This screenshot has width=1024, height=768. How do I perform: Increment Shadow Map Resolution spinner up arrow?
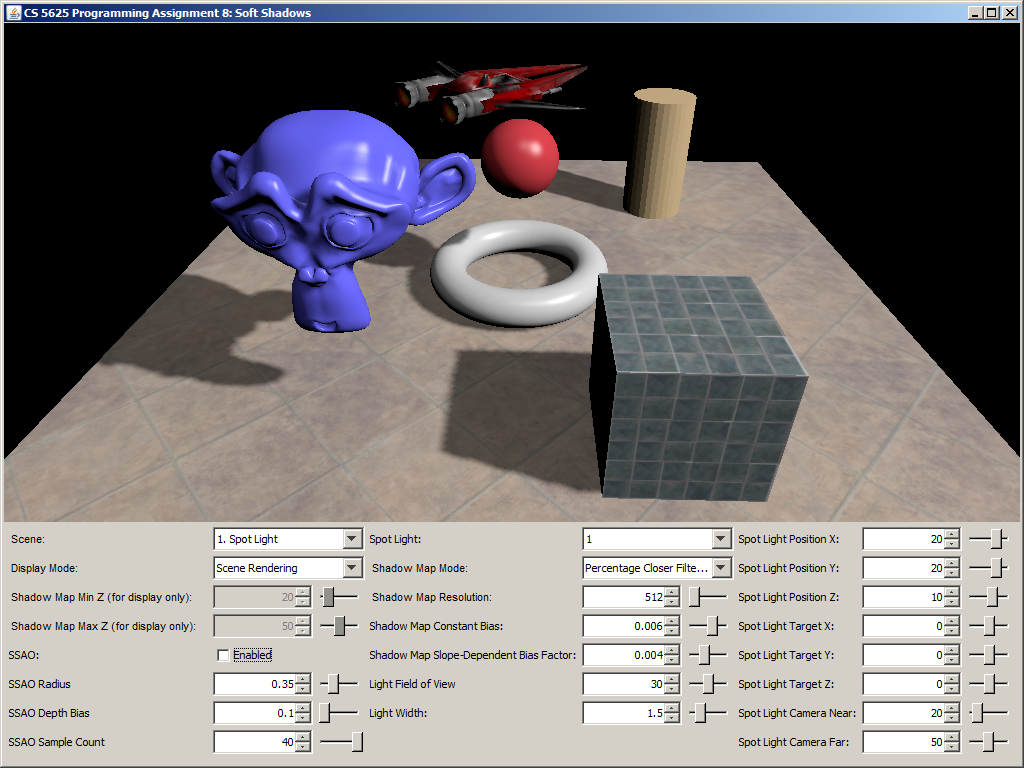coord(671,592)
